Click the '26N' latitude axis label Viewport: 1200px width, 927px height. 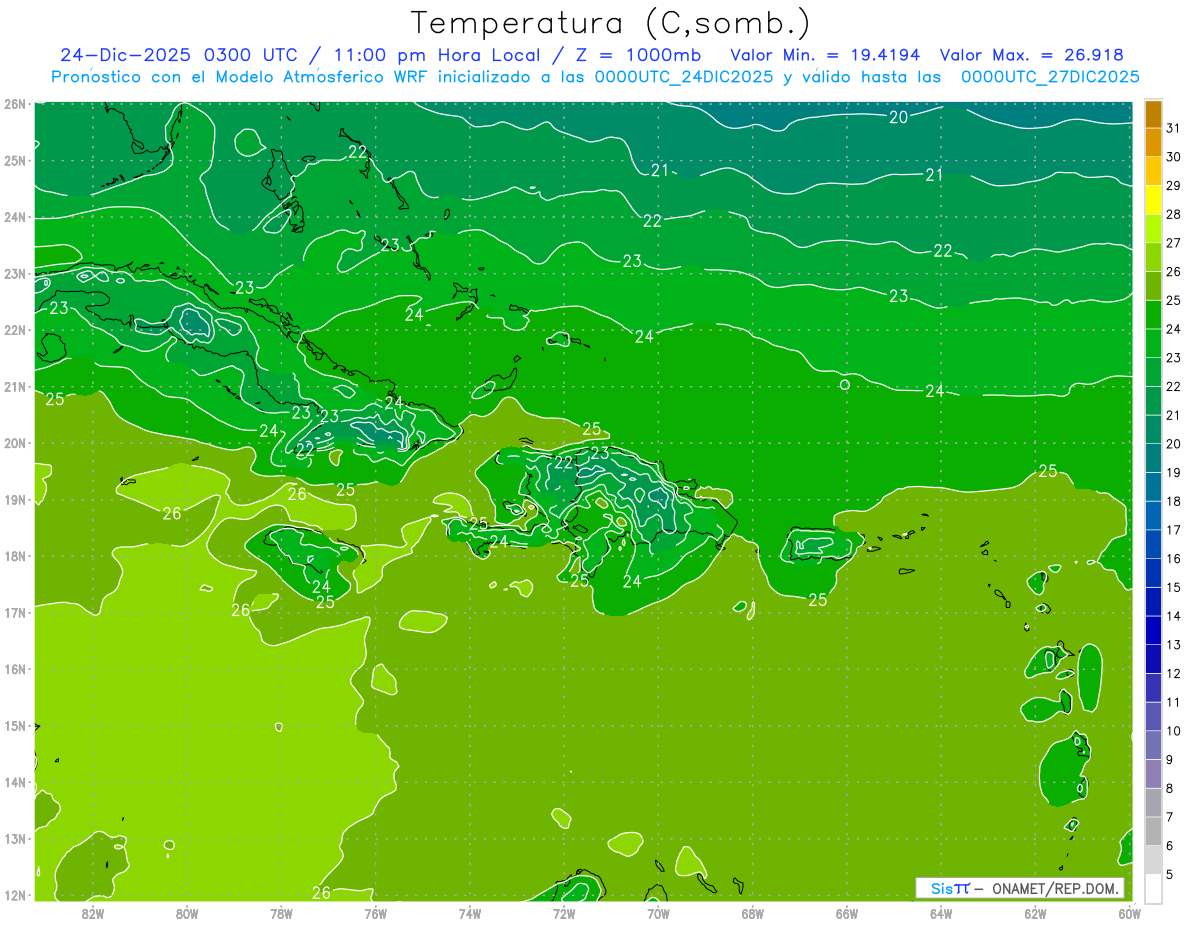15,103
